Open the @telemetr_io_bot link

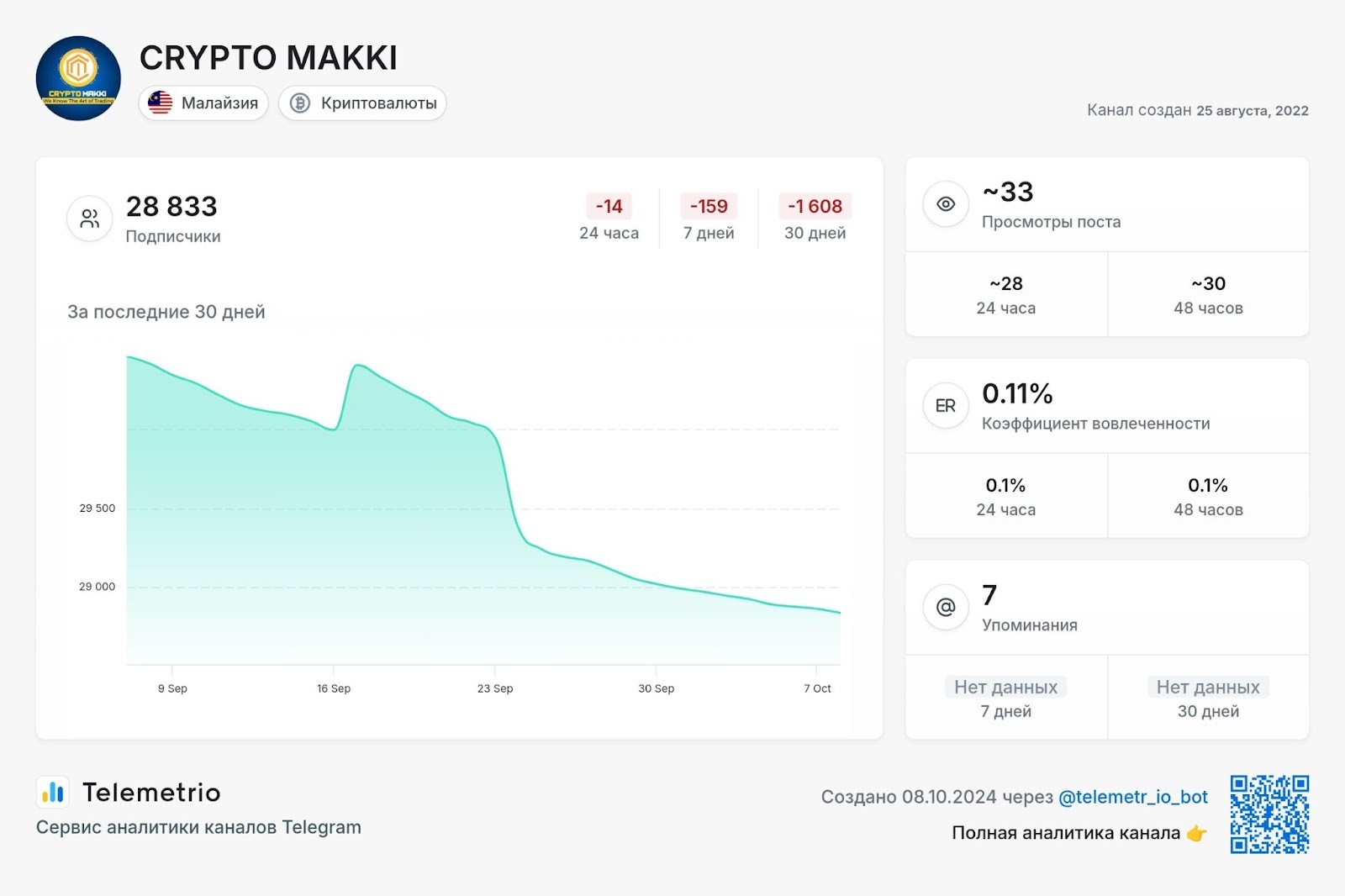[x=1133, y=797]
